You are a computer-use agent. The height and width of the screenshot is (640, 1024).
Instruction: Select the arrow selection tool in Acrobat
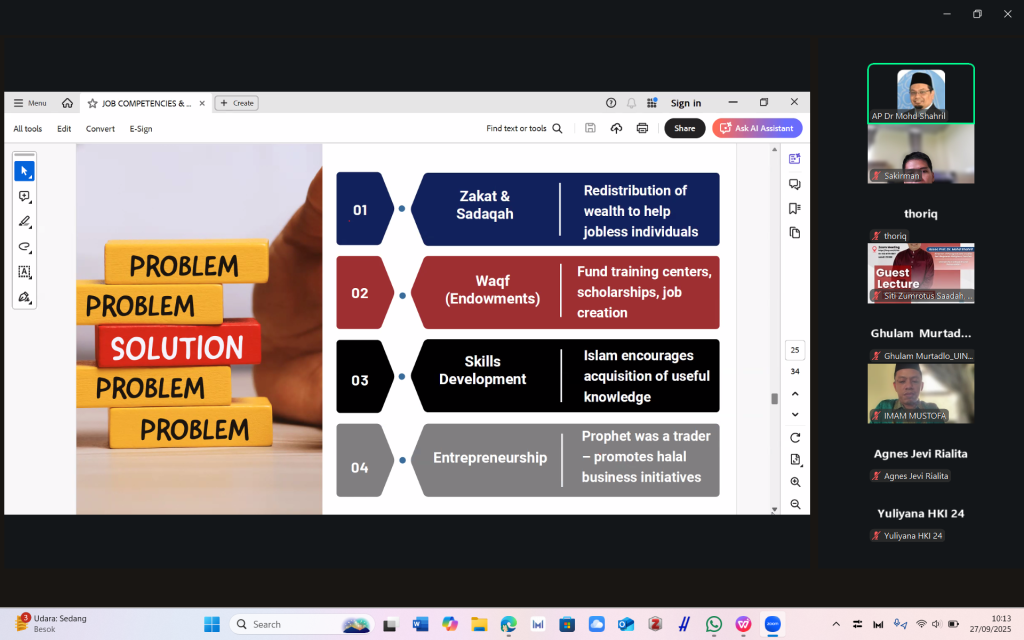tap(24, 171)
